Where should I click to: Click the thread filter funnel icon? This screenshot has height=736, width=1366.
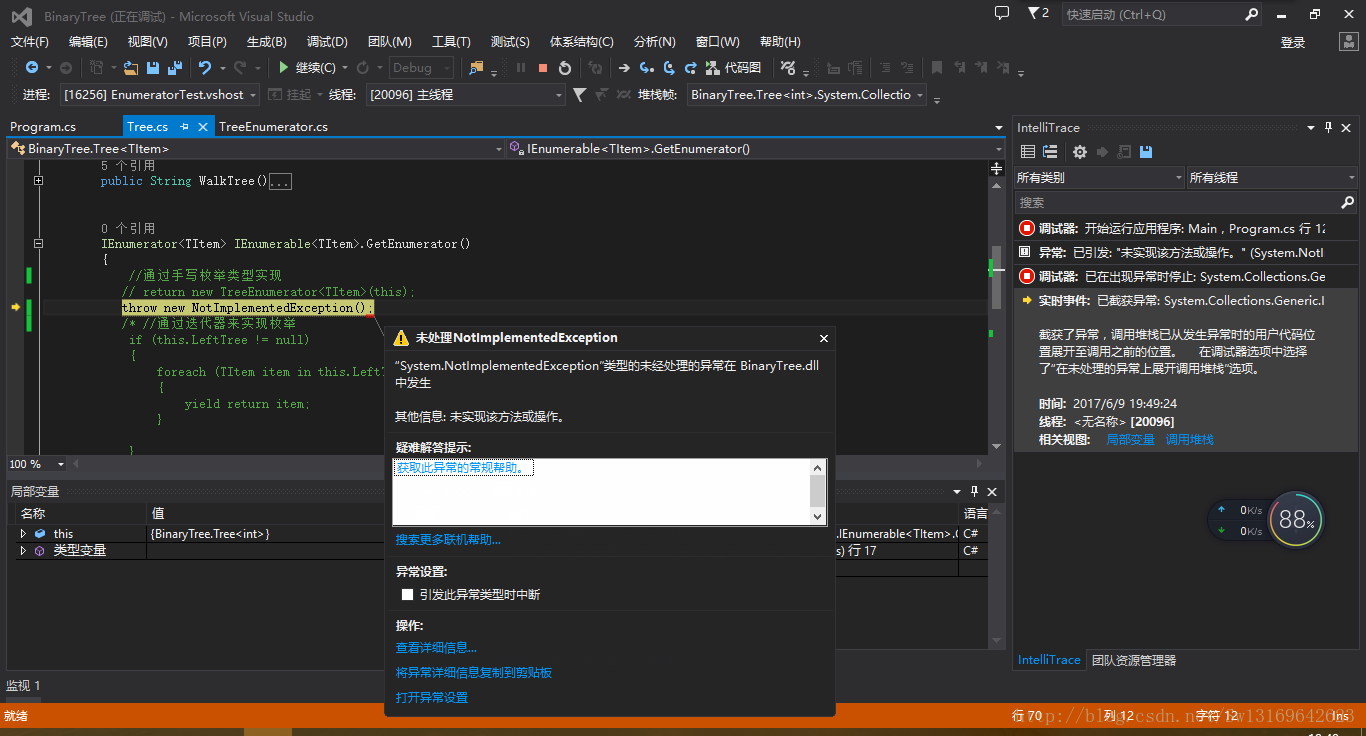(579, 95)
